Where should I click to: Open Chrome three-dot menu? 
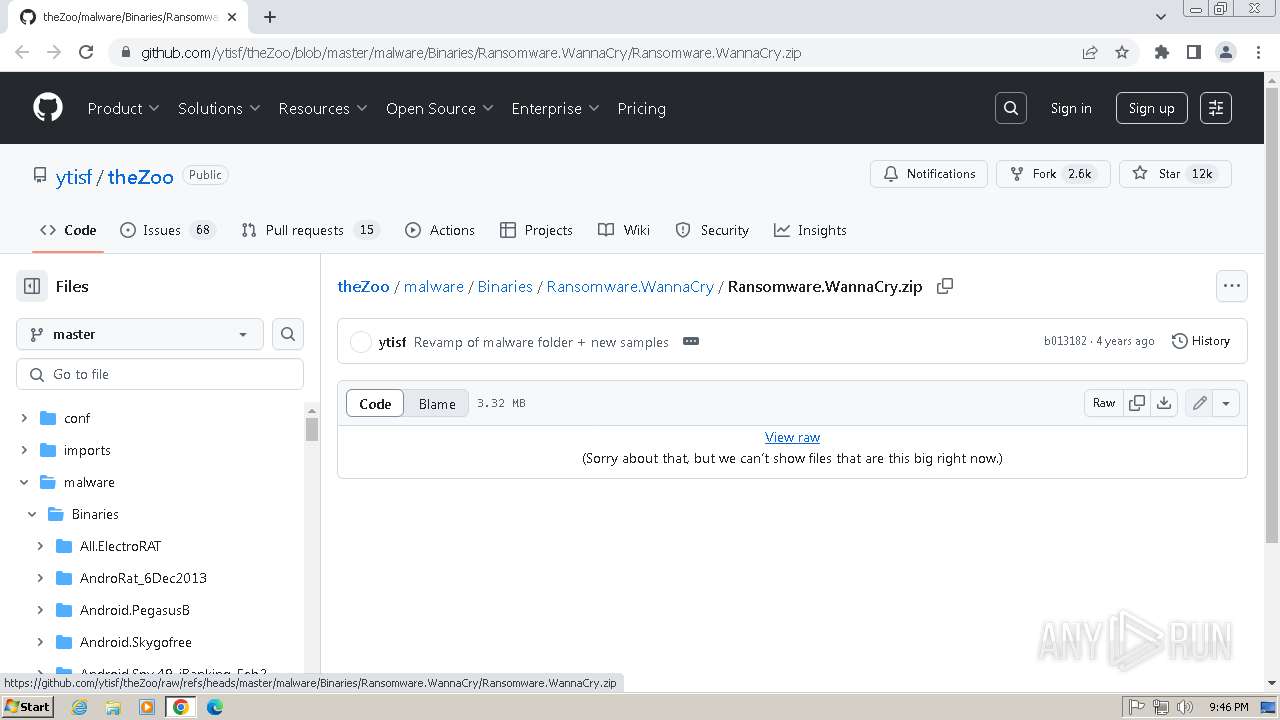click(x=1258, y=52)
